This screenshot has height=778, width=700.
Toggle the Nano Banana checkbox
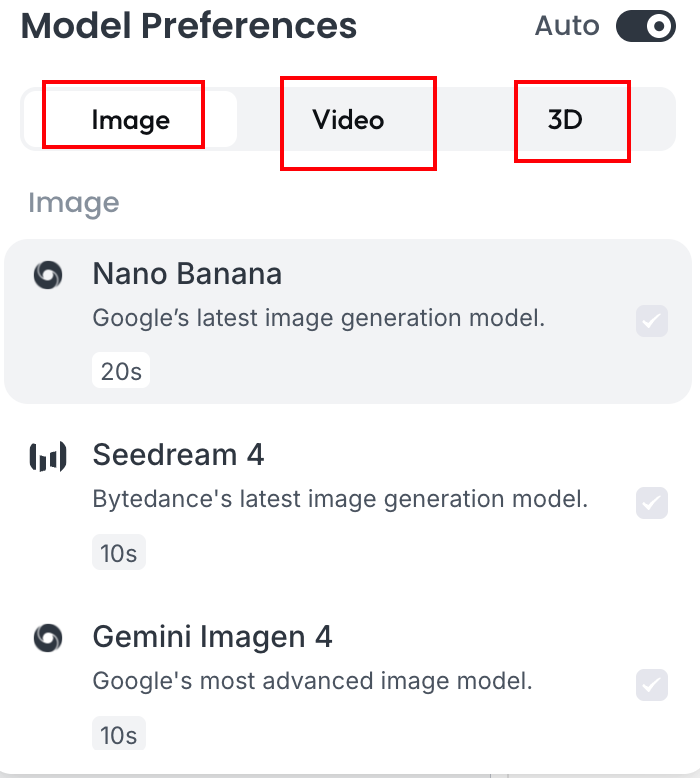coord(652,321)
